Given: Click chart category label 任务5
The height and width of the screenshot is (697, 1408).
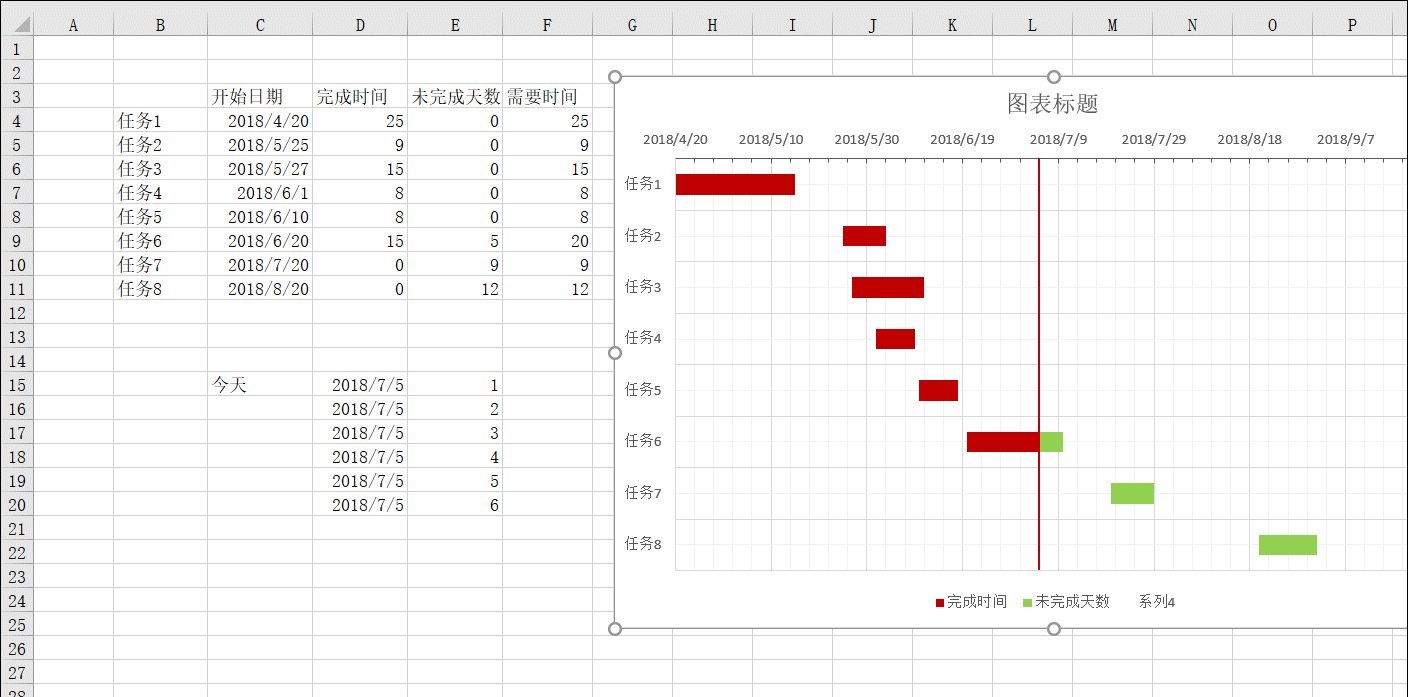Looking at the screenshot, I should [x=643, y=390].
